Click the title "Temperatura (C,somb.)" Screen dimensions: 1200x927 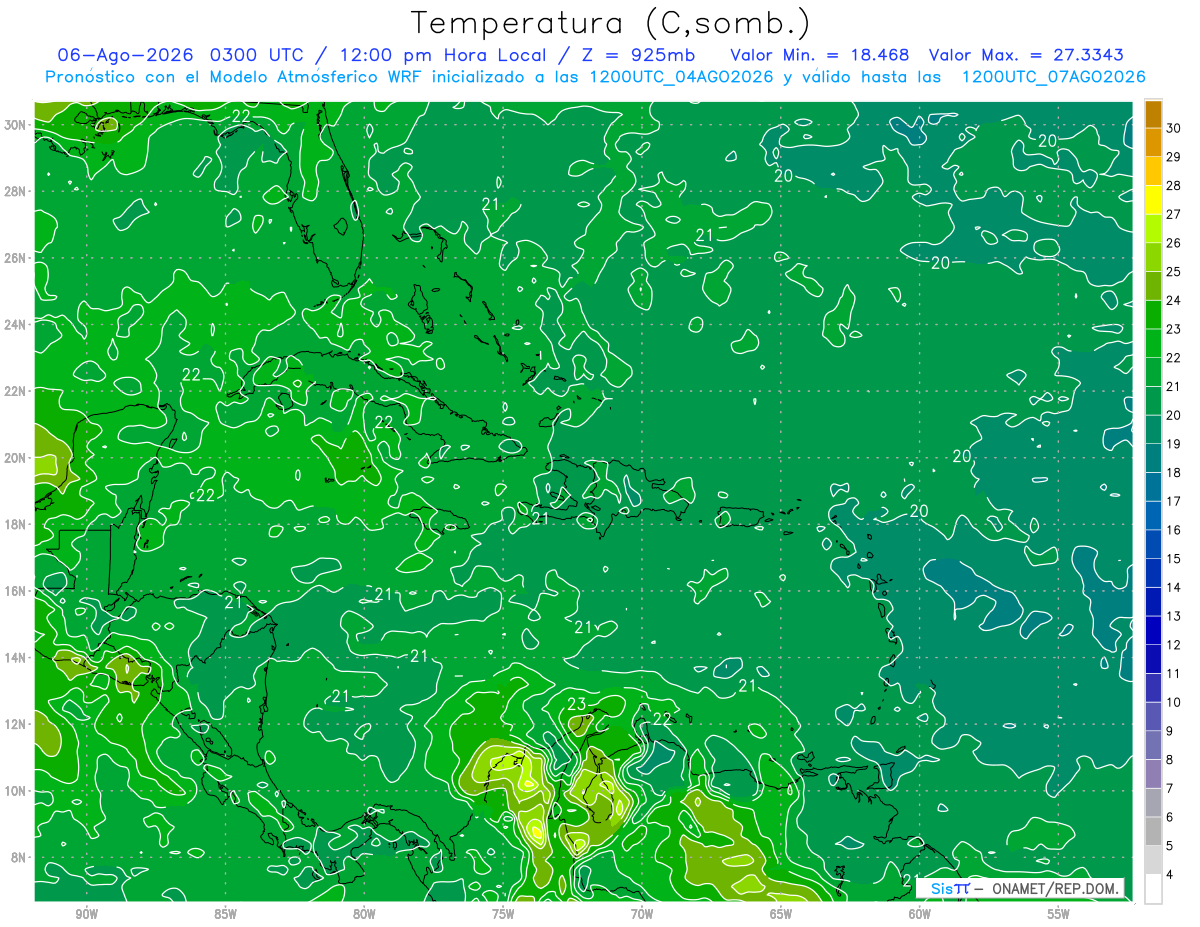tap(610, 23)
